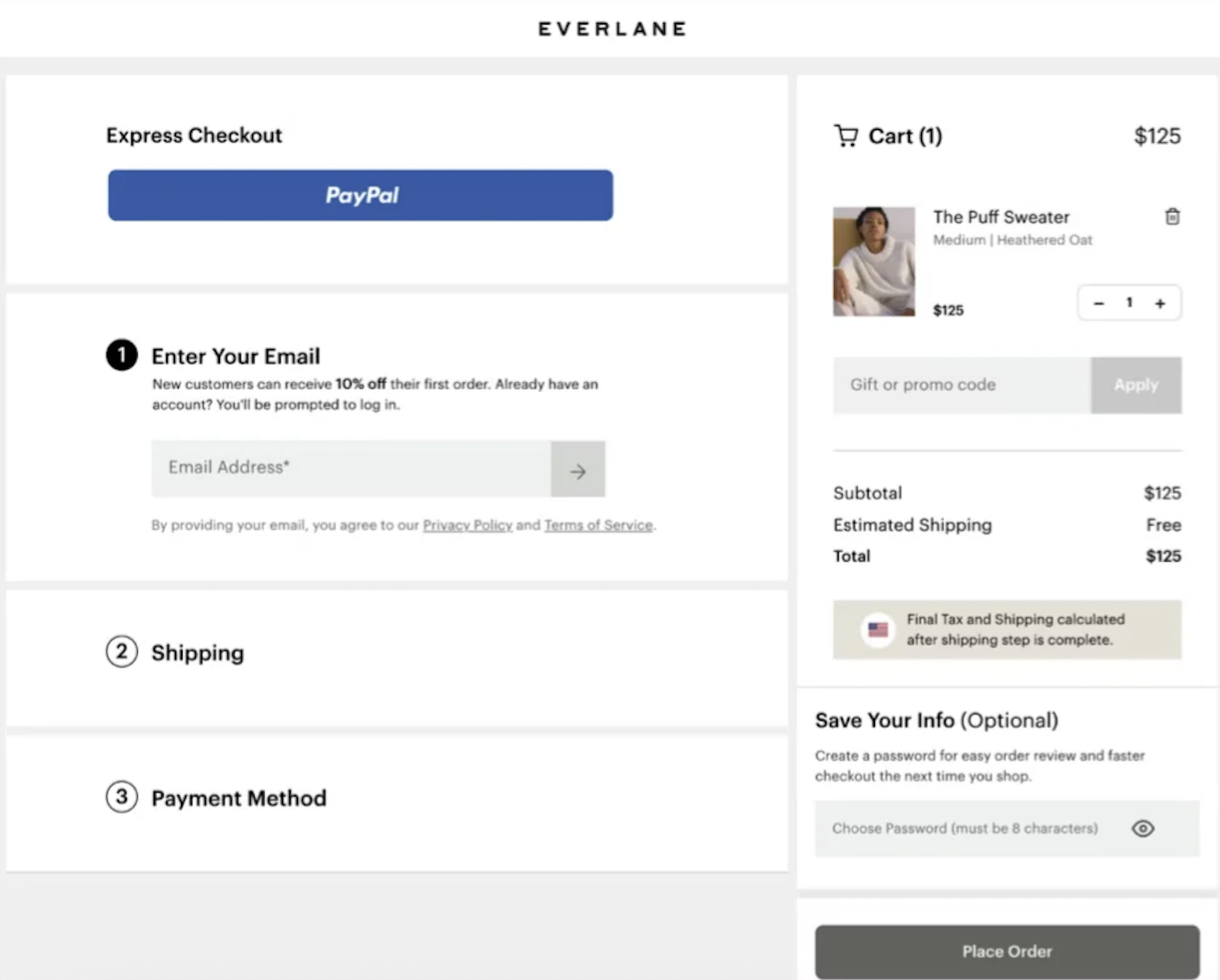Open the Everlane logo homepage
This screenshot has height=980, width=1220.
click(x=612, y=29)
